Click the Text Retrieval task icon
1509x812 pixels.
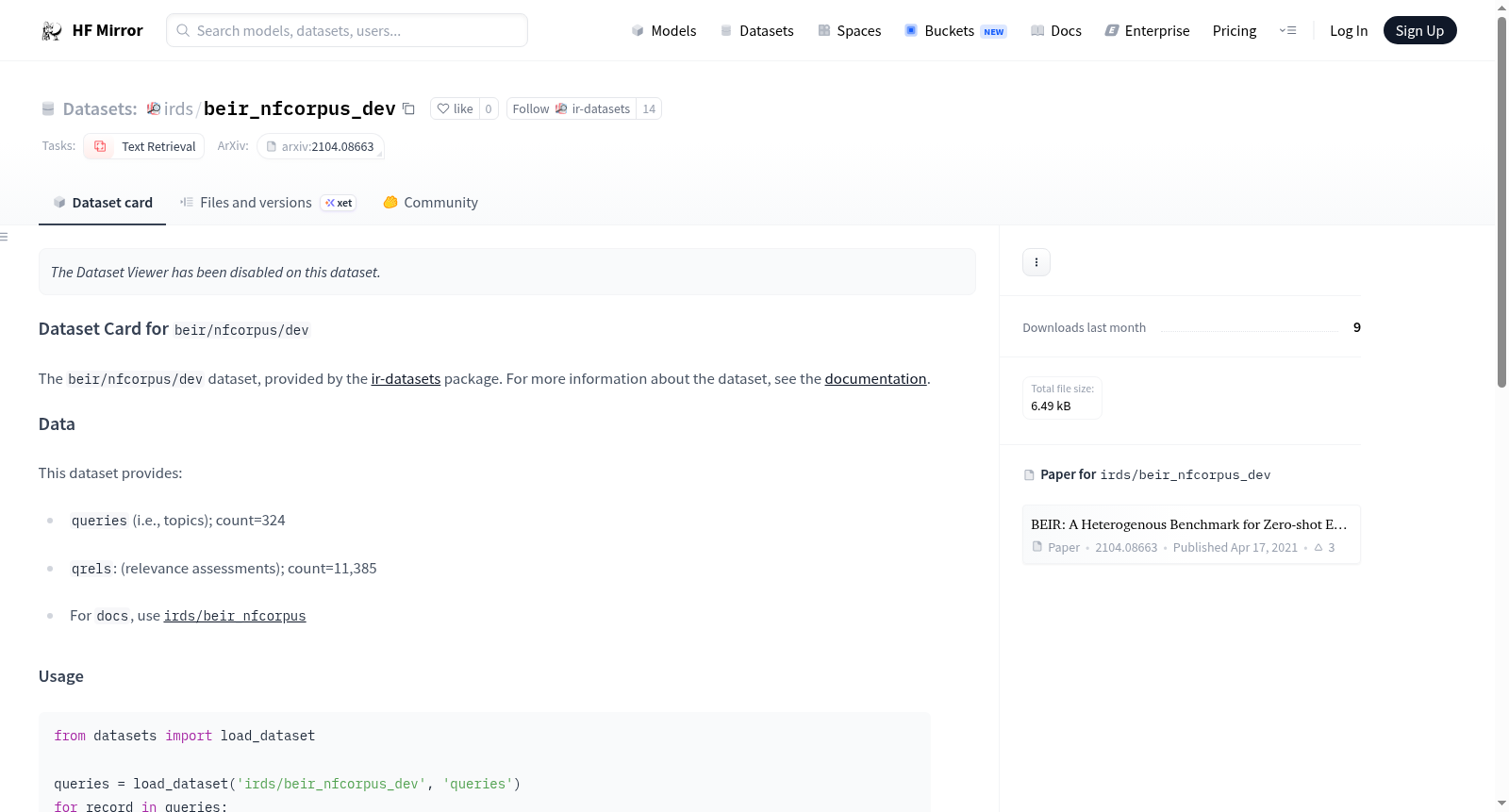point(100,146)
